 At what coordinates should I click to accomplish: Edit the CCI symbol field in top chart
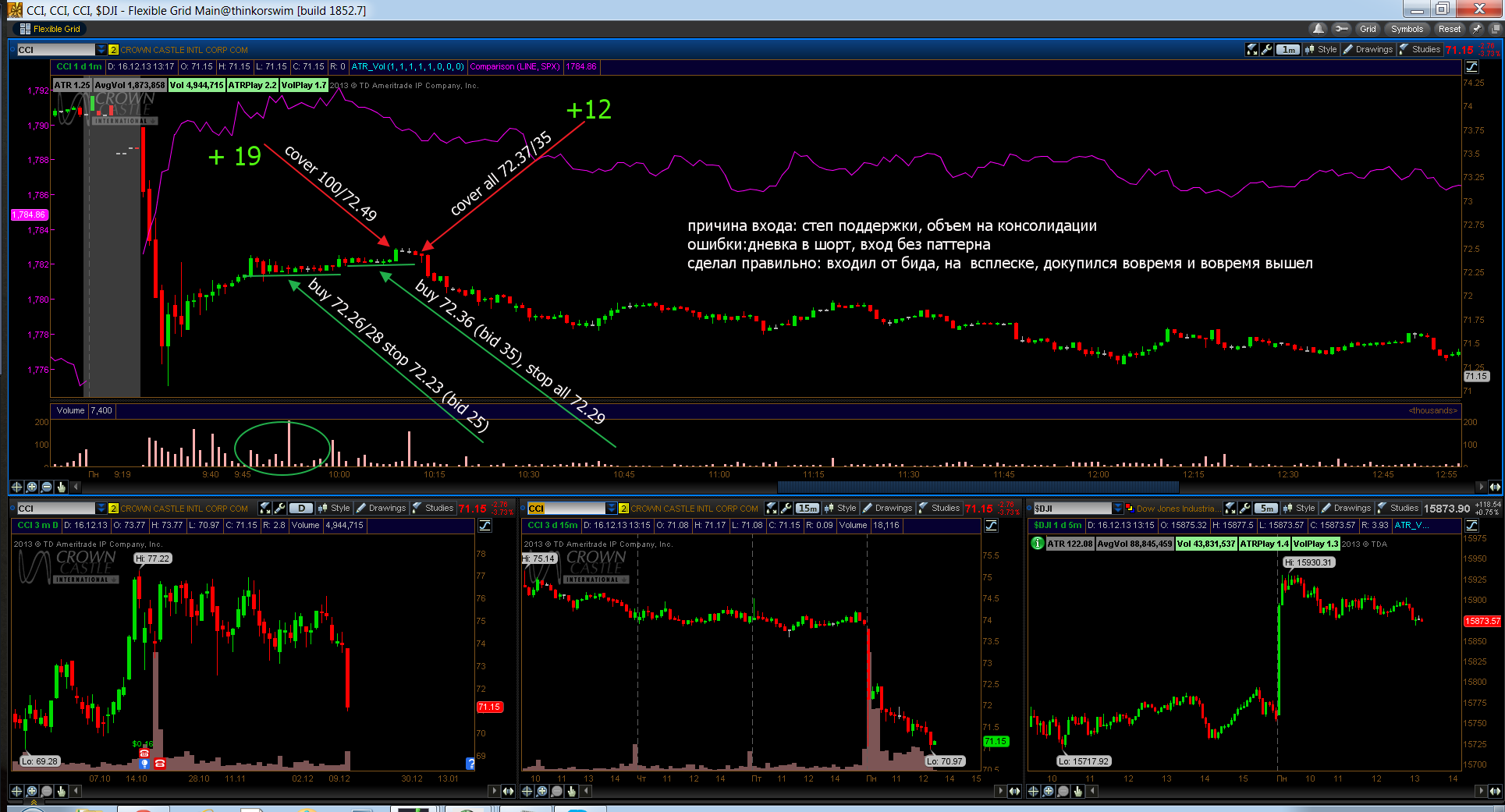tap(55, 49)
